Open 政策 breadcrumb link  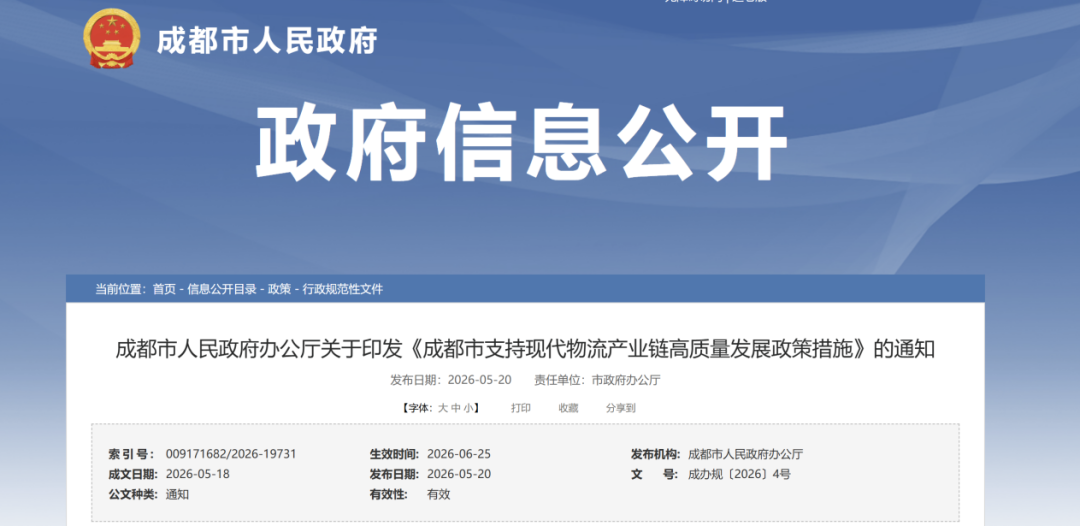pos(280,289)
